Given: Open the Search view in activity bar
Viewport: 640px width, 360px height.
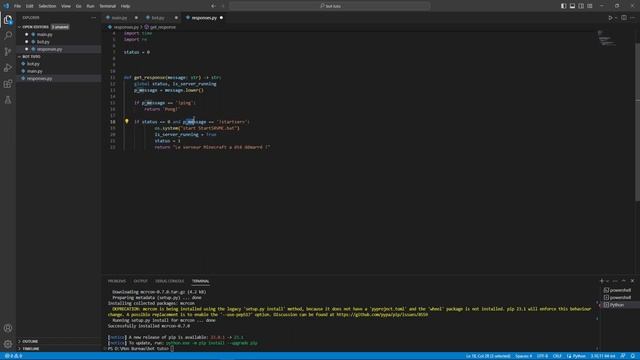Looking at the screenshot, I should [8, 36].
